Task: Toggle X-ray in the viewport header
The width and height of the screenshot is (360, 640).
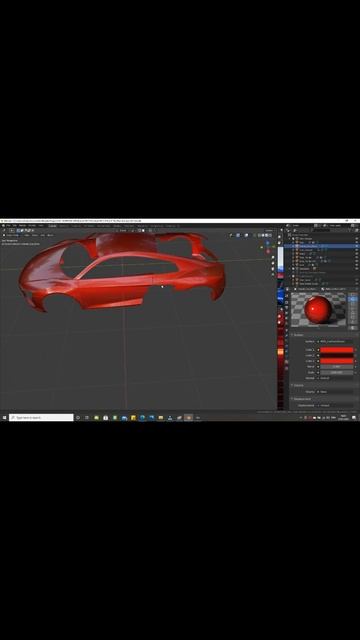Action: pos(256,235)
